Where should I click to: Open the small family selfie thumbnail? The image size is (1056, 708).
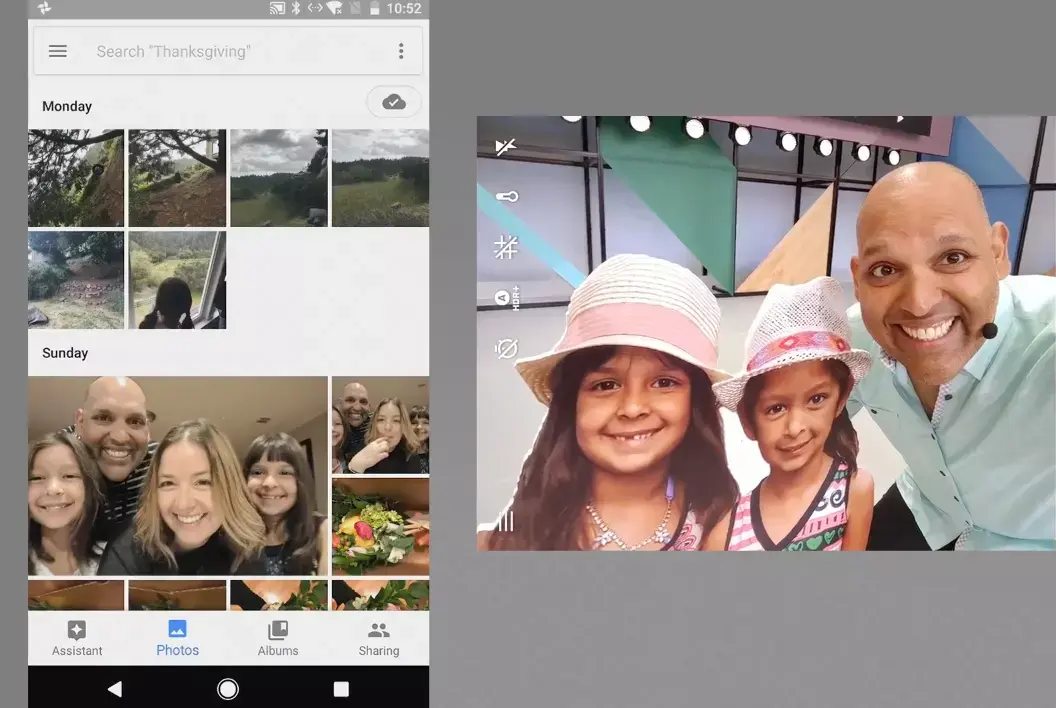381,425
